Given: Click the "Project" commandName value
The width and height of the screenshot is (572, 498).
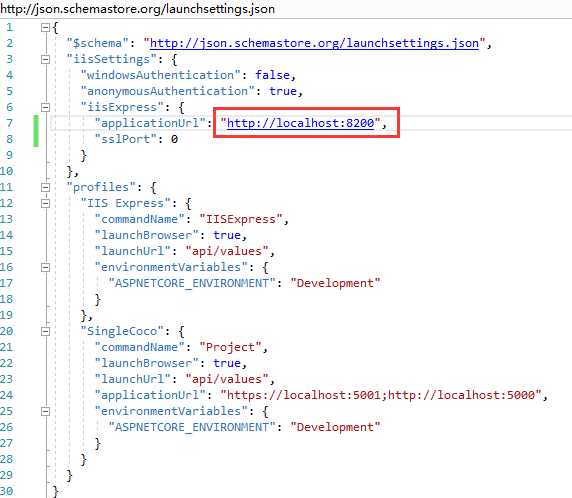Looking at the screenshot, I should pyautogui.click(x=231, y=347).
